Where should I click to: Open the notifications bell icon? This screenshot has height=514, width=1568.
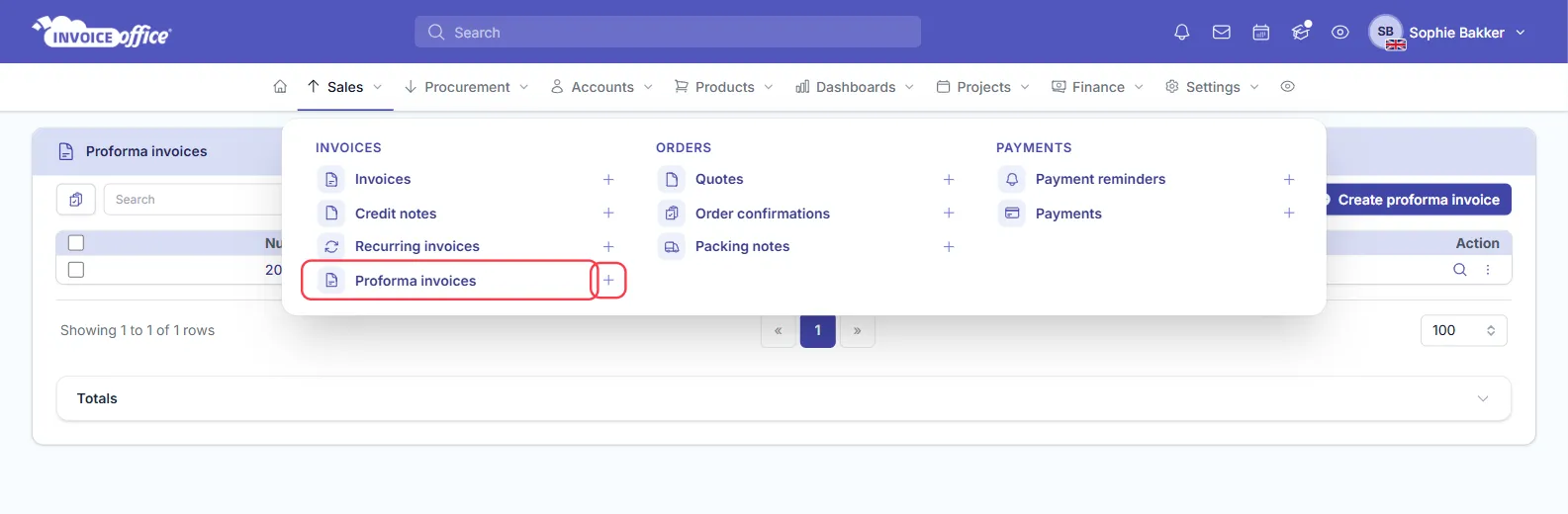pos(1181,33)
